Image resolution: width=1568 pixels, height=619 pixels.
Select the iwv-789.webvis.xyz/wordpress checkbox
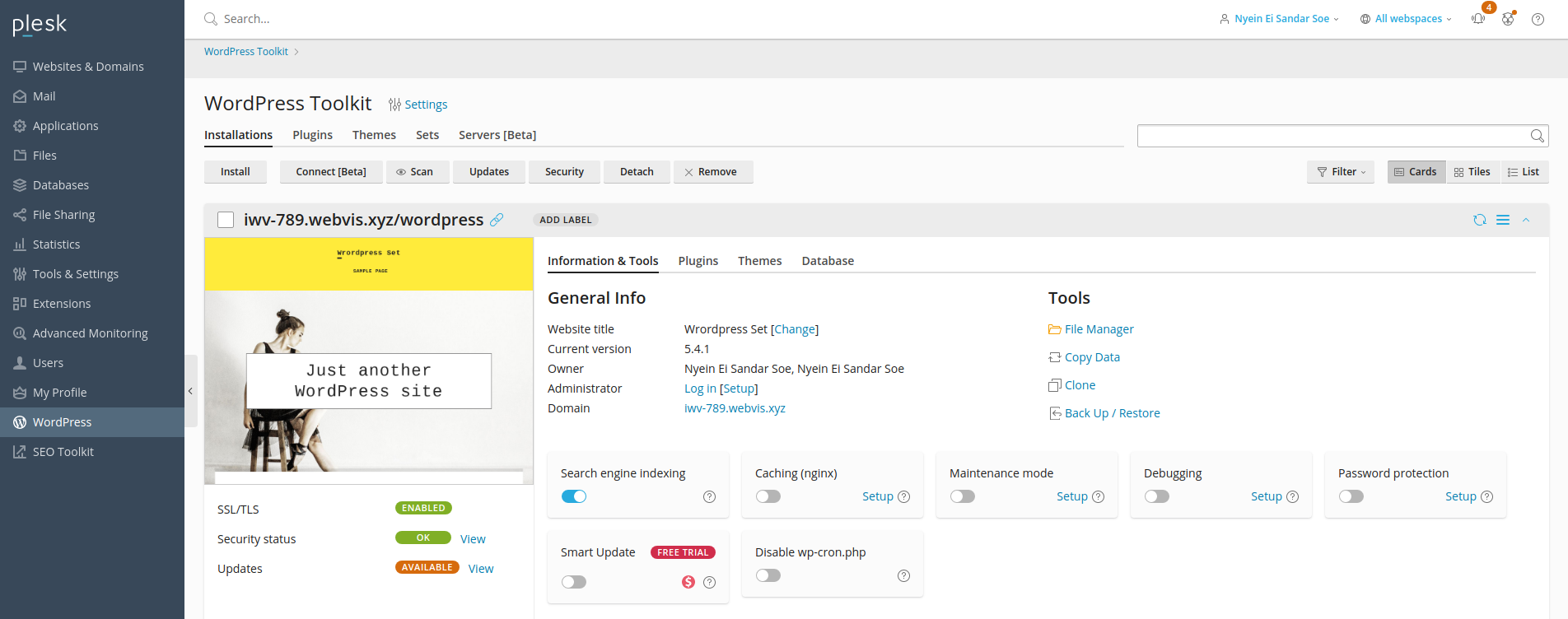pyautogui.click(x=226, y=220)
